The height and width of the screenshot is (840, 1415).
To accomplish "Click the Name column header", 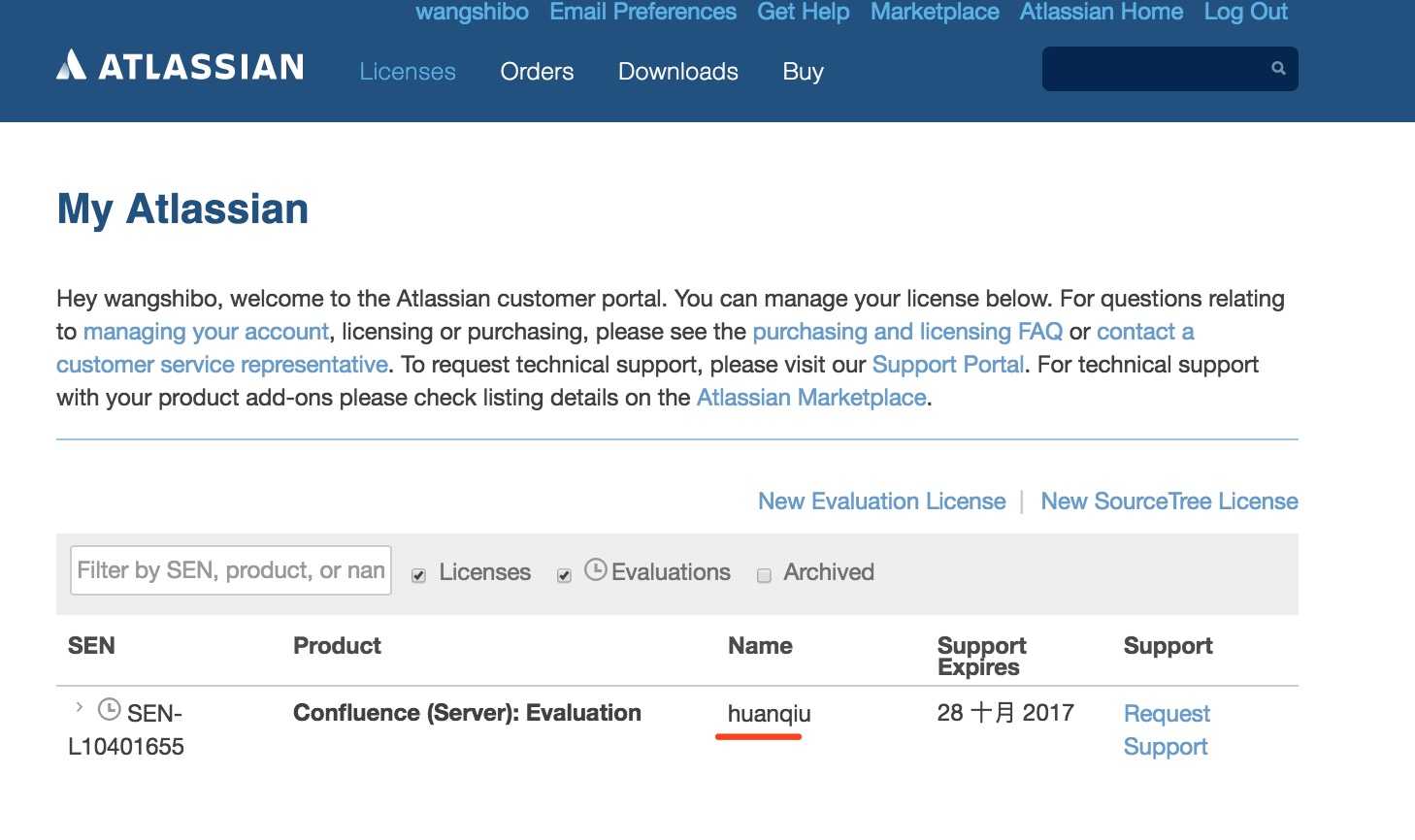I will (x=760, y=646).
